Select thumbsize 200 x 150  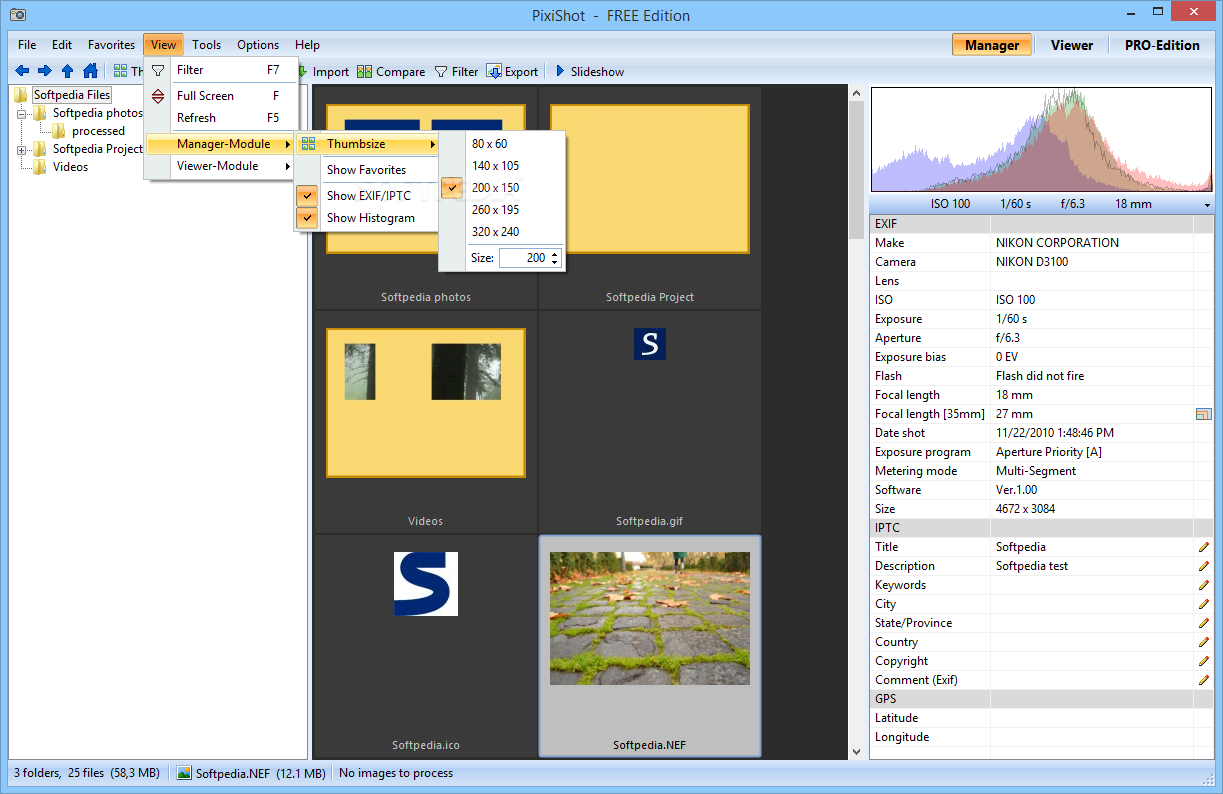click(502, 188)
